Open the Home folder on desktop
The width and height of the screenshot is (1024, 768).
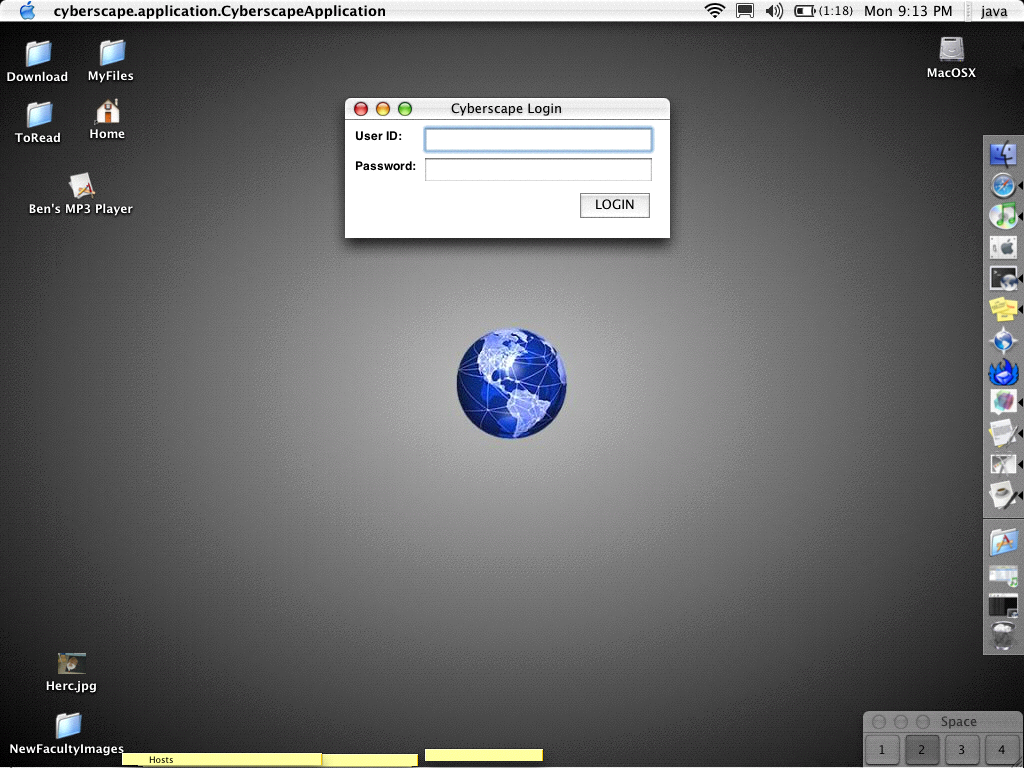click(107, 112)
